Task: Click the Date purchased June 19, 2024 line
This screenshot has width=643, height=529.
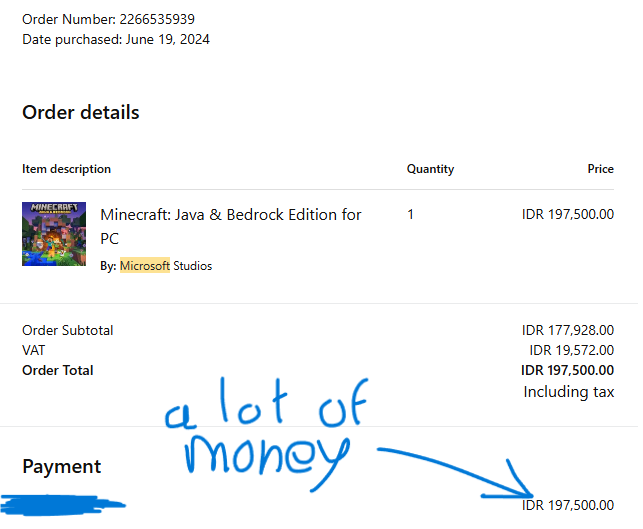Action: [116, 39]
